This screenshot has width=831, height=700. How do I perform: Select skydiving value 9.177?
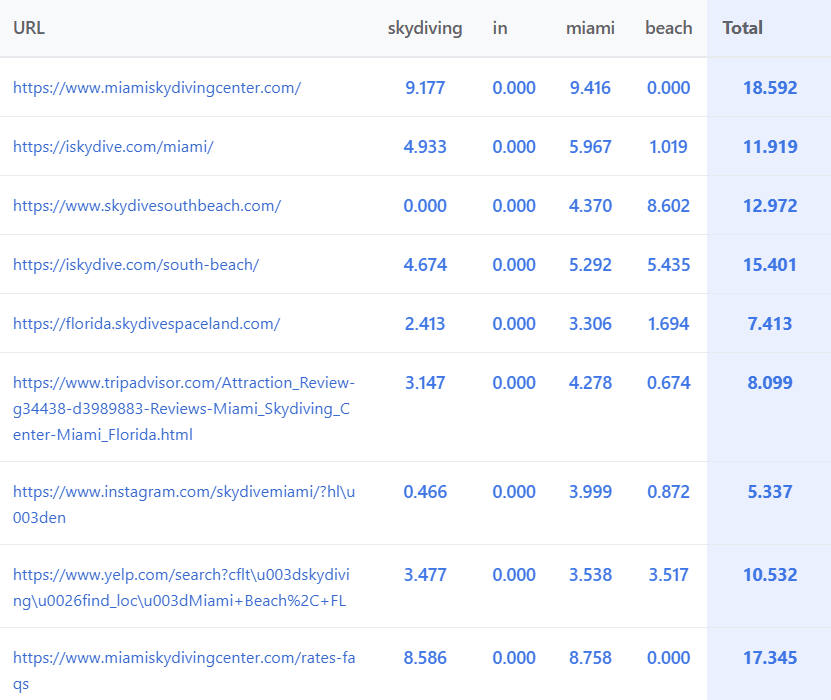pos(425,87)
